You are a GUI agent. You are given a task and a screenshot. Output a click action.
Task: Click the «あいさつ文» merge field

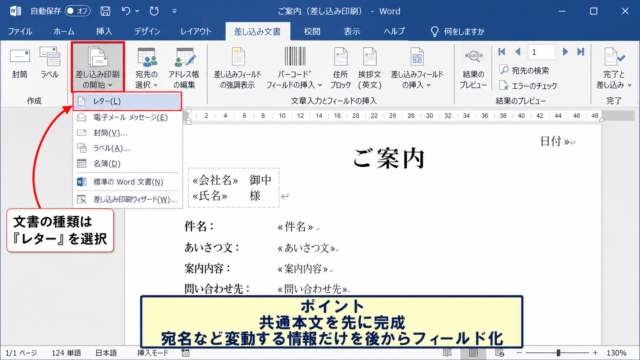[x=307, y=248]
